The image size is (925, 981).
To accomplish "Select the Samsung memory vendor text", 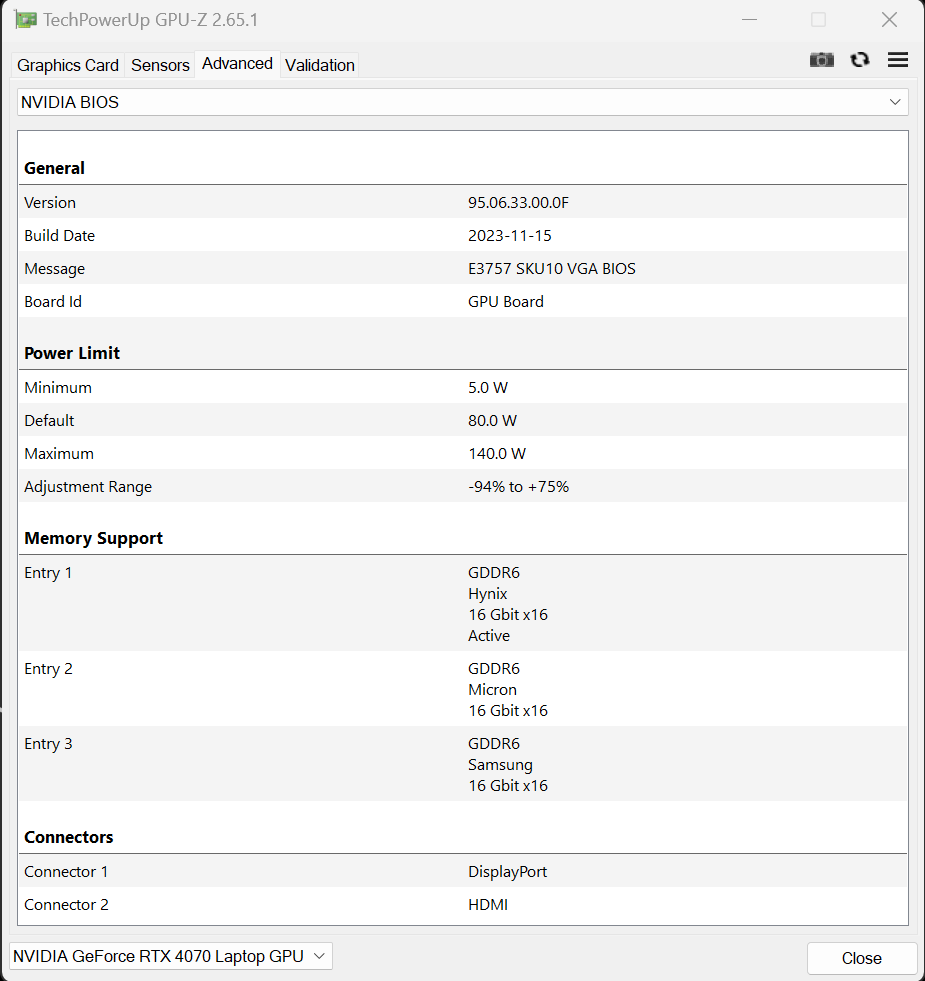I will 500,765.
